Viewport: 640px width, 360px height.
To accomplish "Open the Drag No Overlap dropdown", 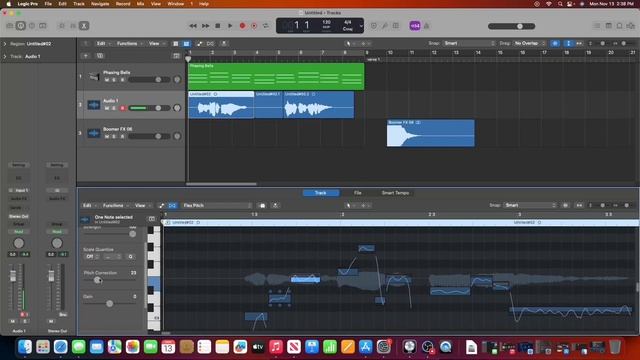I will point(529,43).
